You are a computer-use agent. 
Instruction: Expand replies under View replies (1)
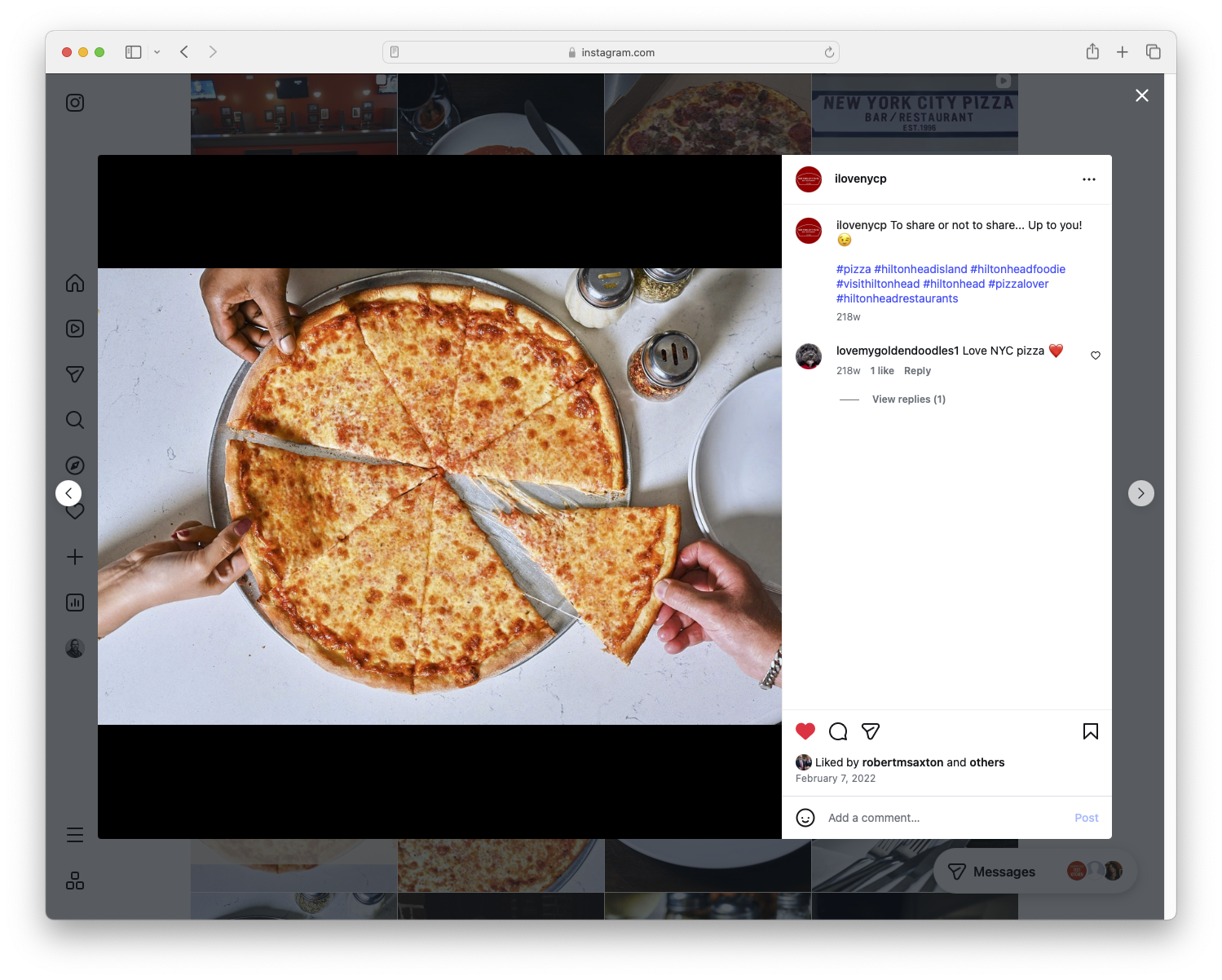click(908, 399)
